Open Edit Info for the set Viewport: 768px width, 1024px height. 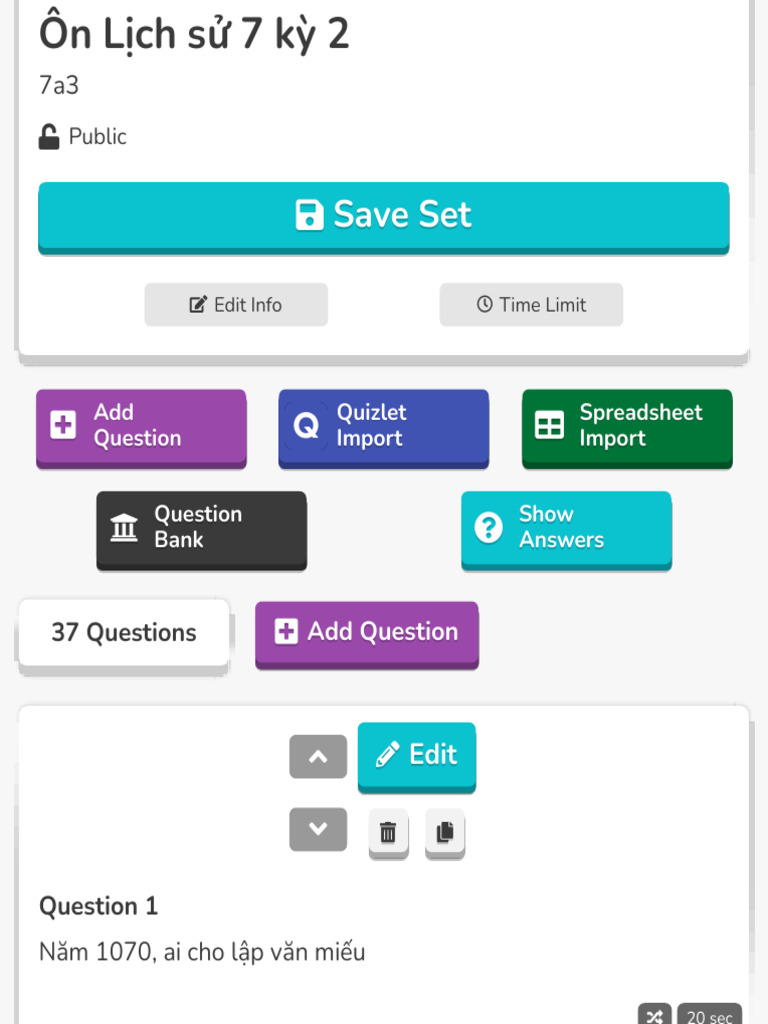point(236,305)
